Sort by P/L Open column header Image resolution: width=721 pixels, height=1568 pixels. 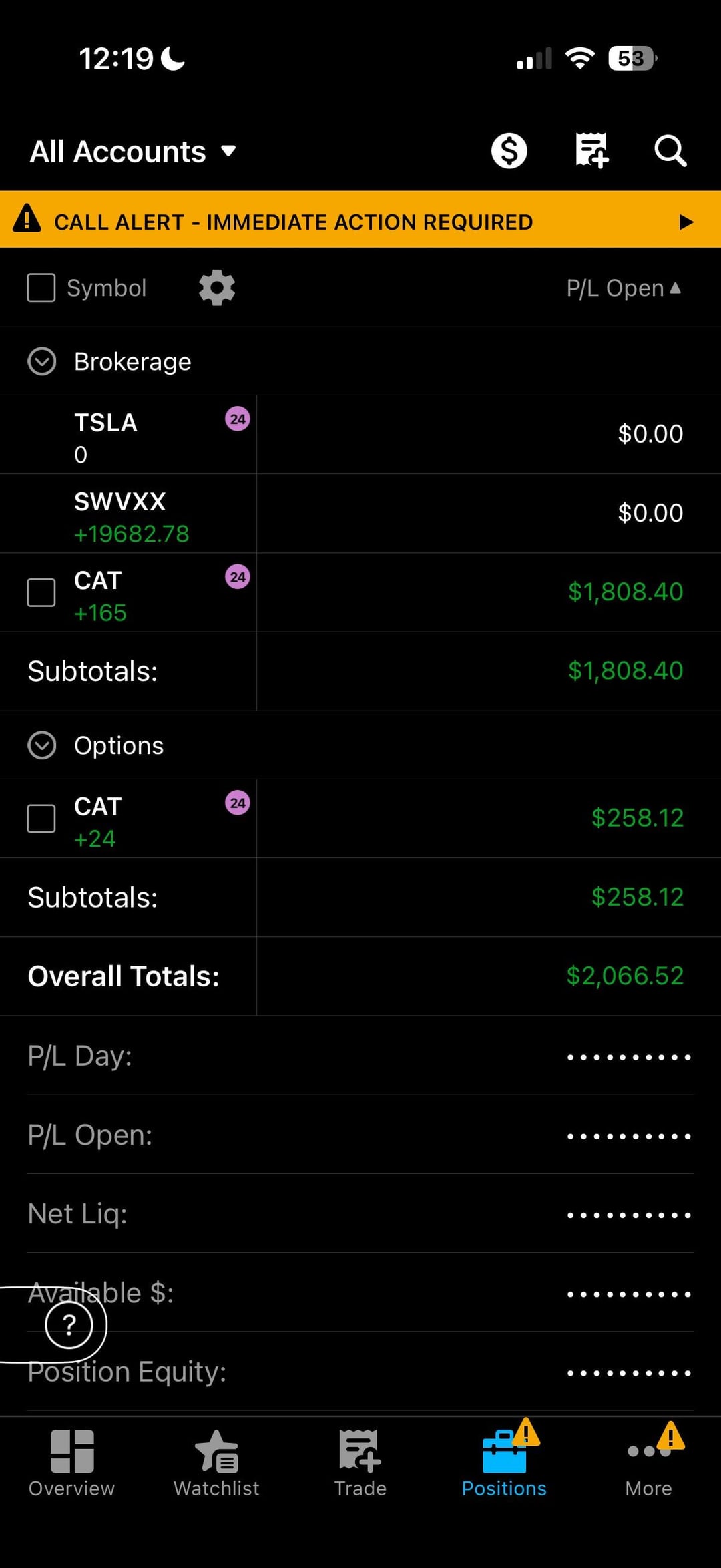coord(623,288)
